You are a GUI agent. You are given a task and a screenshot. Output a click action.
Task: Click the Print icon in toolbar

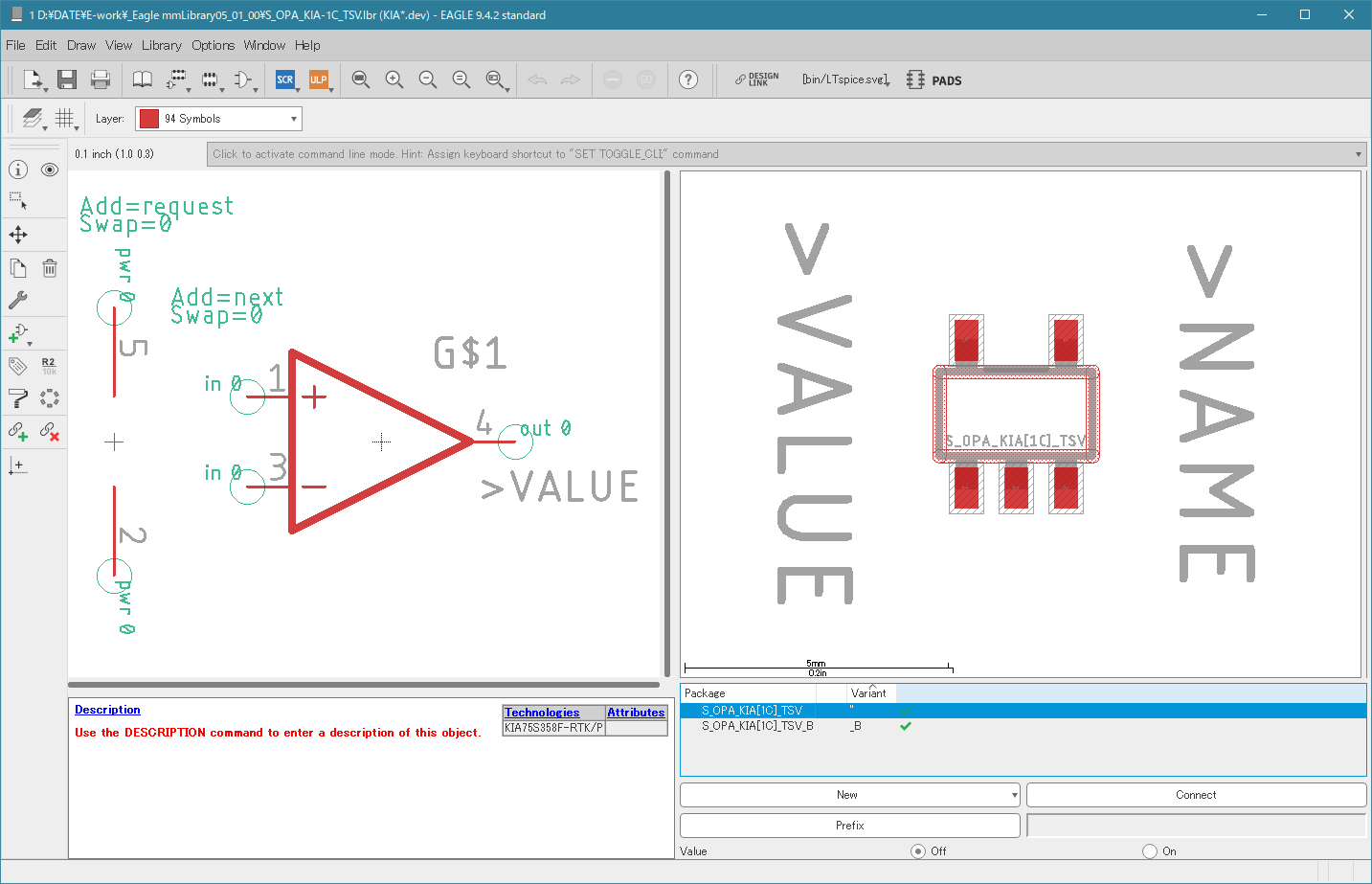point(101,79)
